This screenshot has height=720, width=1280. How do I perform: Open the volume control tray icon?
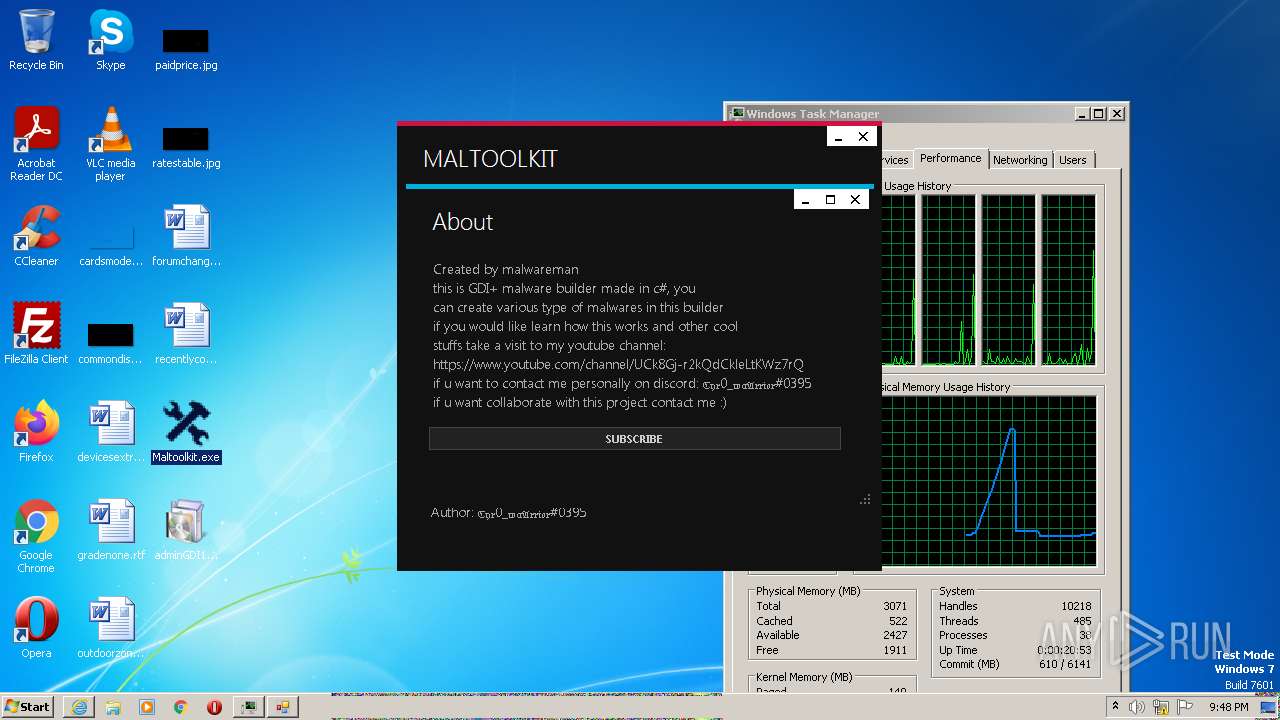pyautogui.click(x=1138, y=707)
